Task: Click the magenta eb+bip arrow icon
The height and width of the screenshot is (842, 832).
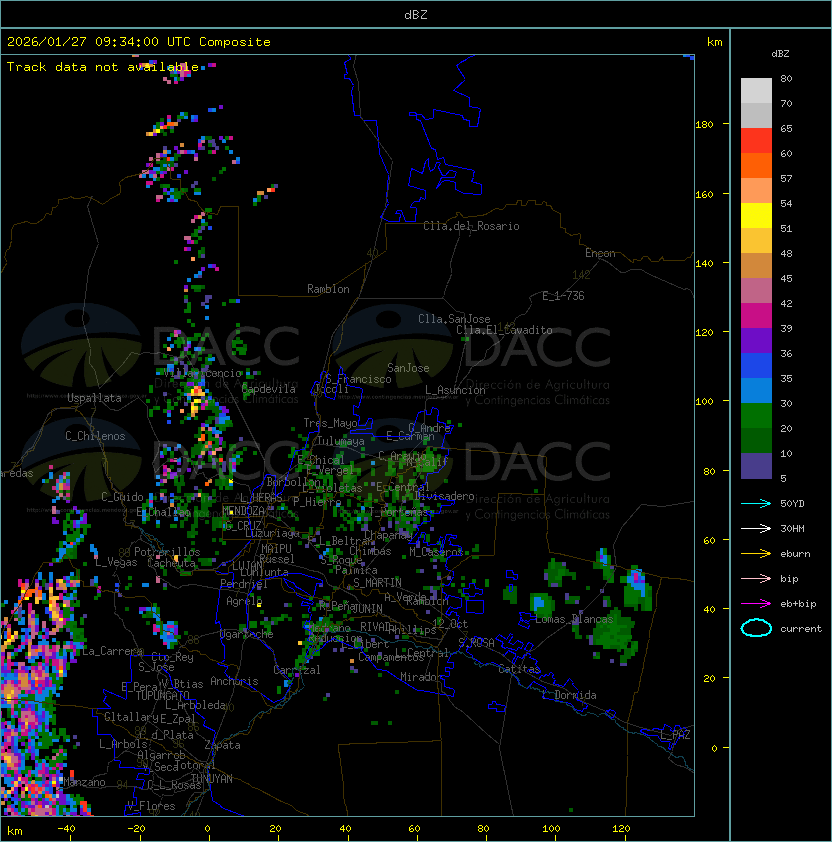Action: coord(756,603)
